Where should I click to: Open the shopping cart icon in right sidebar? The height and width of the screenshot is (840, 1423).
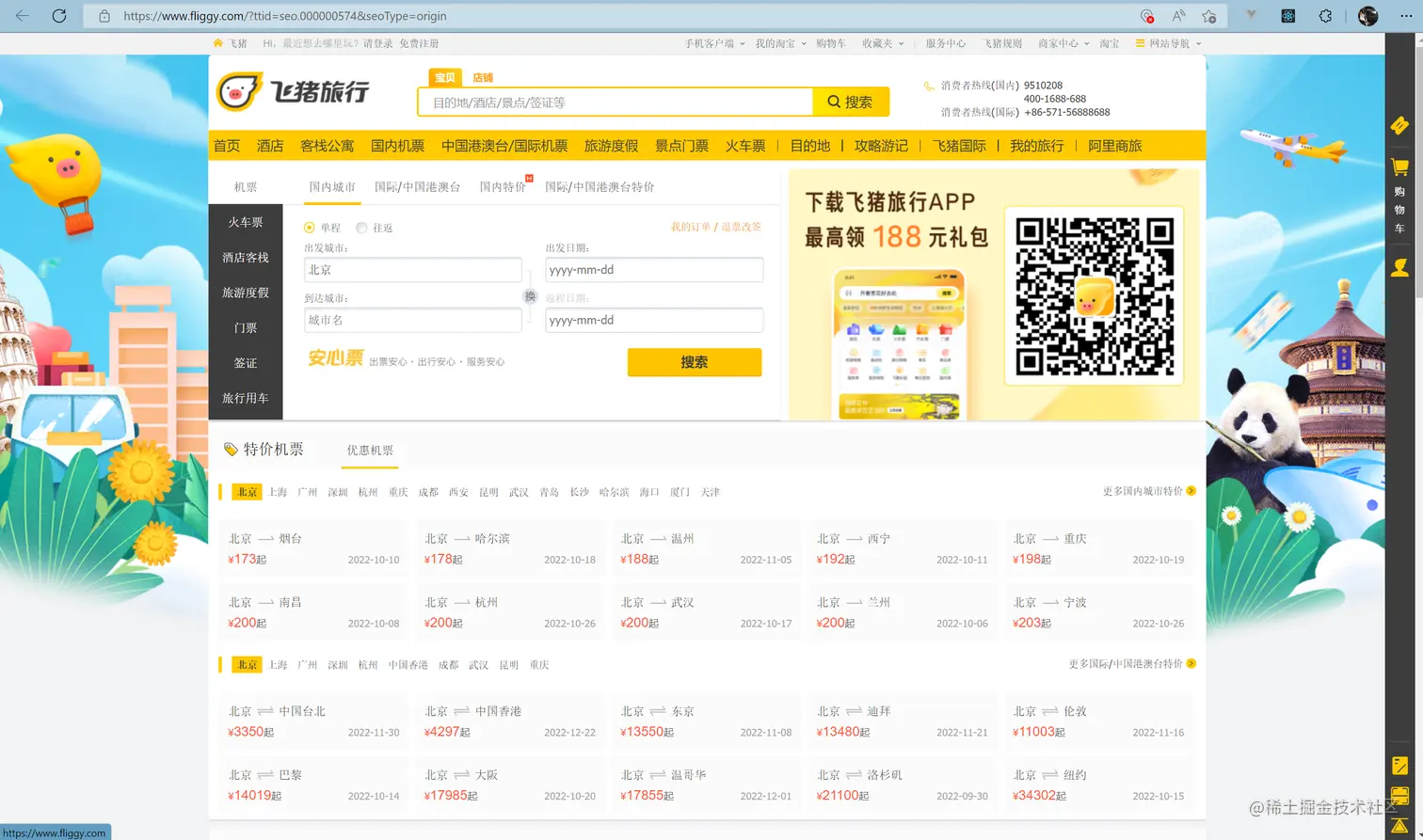point(1399,167)
